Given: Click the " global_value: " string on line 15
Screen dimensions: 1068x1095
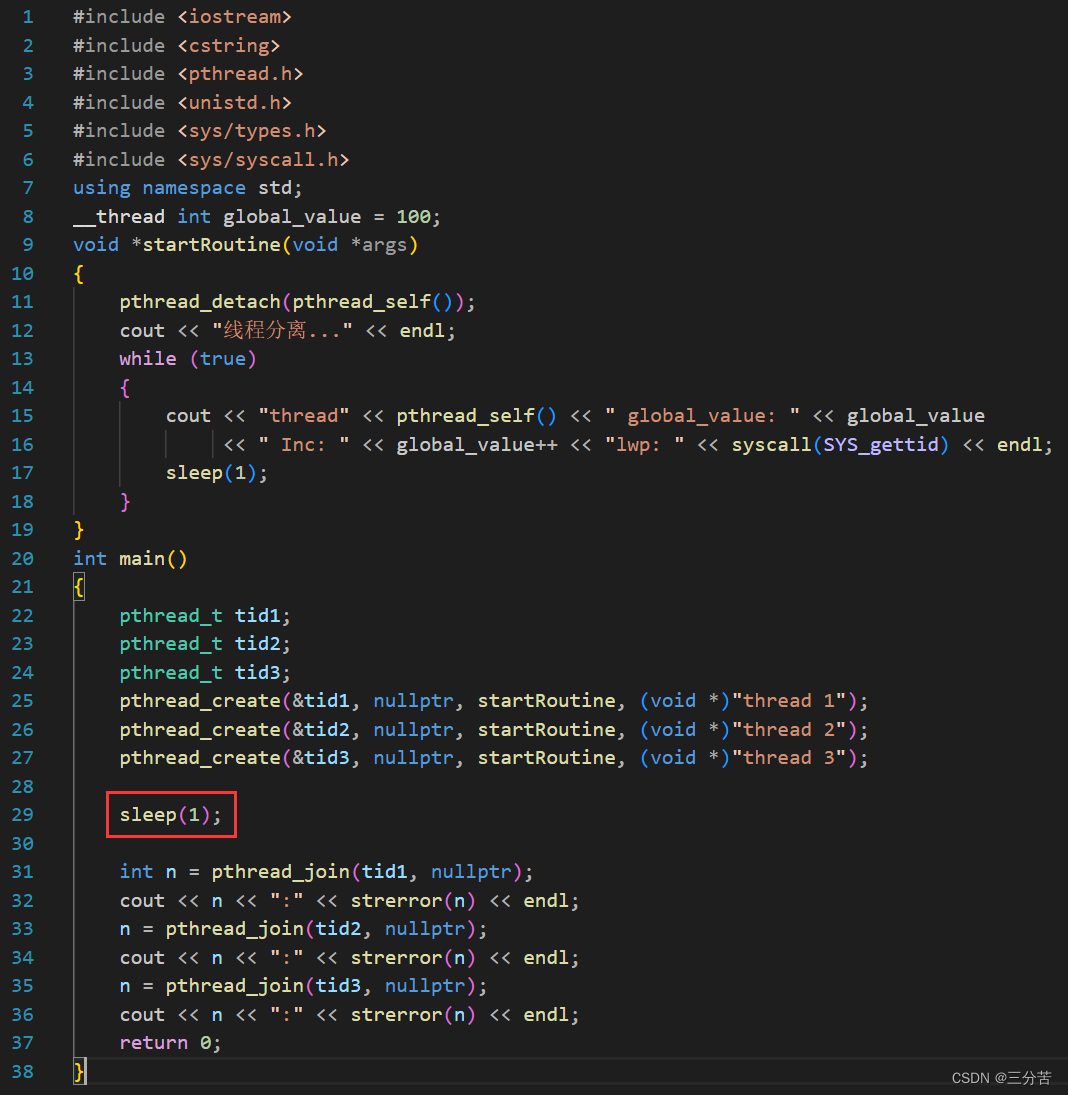Looking at the screenshot, I should pos(703,416).
